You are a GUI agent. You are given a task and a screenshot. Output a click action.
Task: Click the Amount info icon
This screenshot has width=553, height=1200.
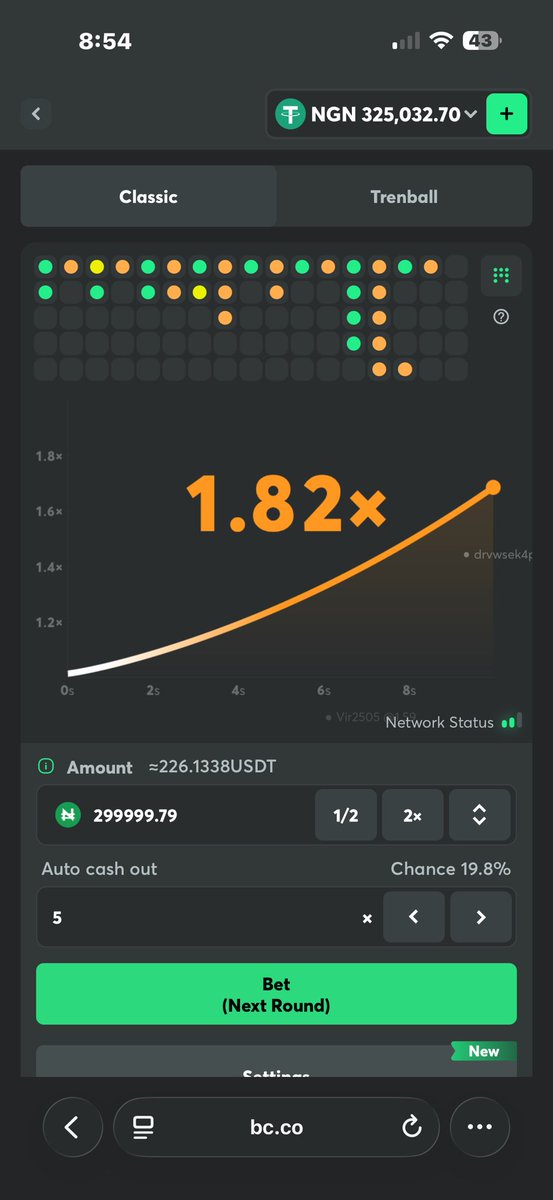pyautogui.click(x=45, y=767)
